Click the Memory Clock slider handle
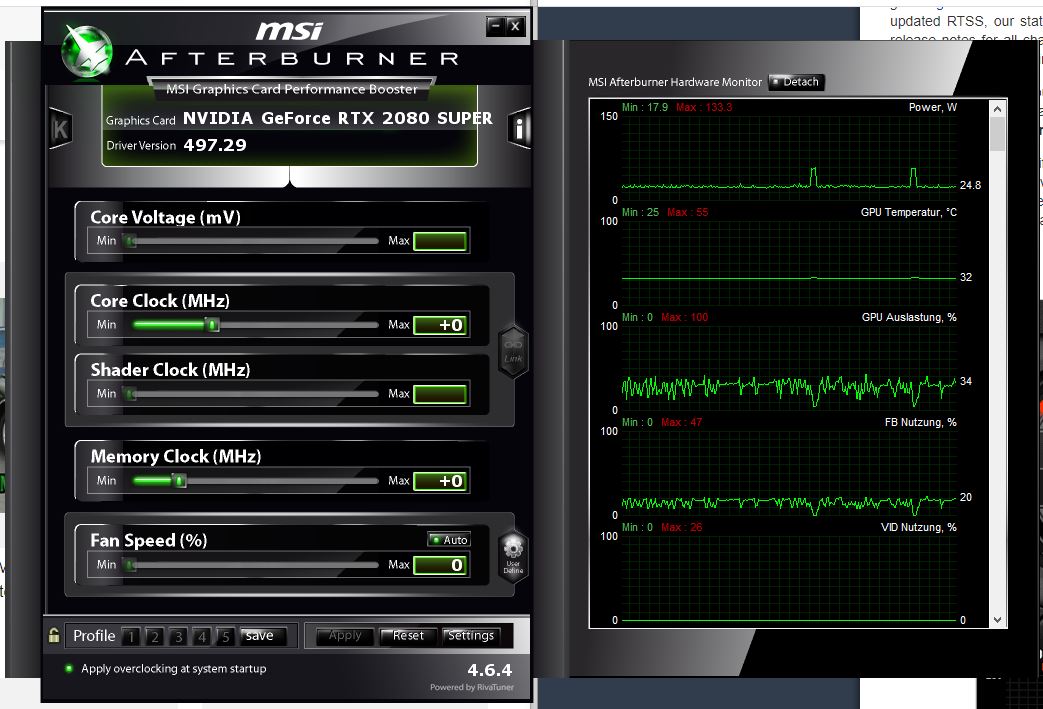This screenshot has height=709, width=1043. (179, 480)
